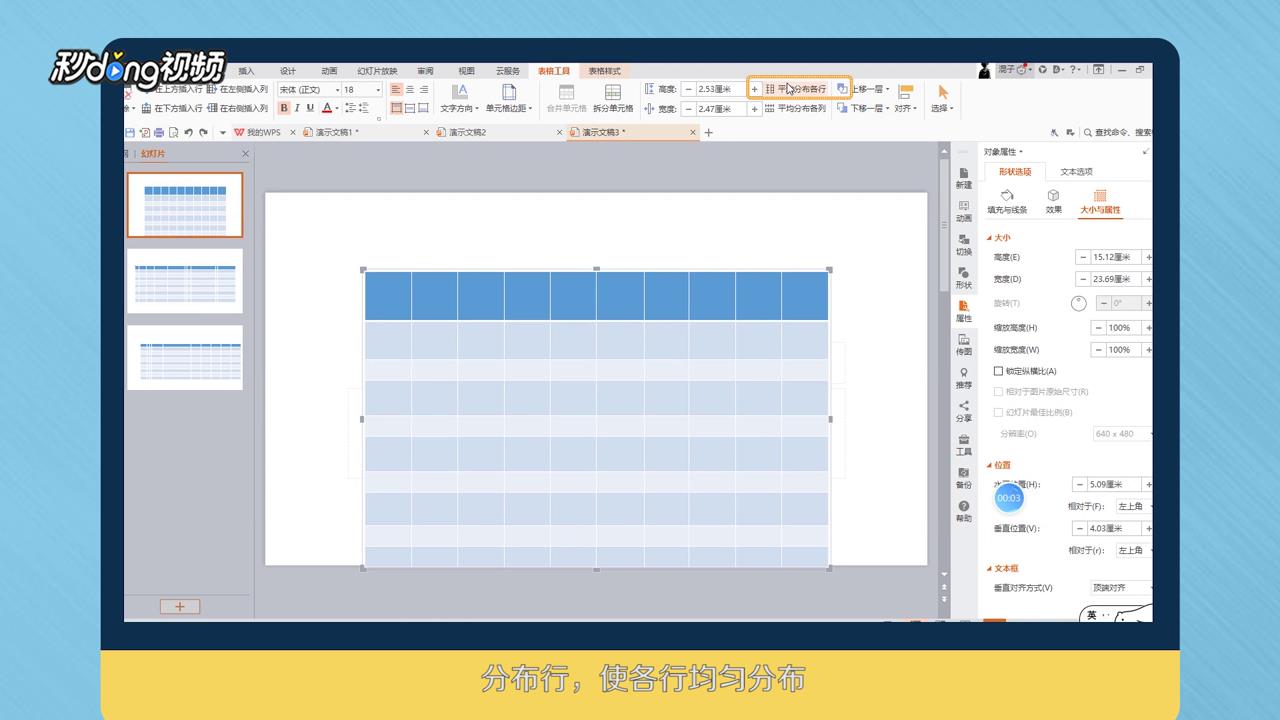Apply the red font color
The height and width of the screenshot is (720, 1280).
[x=326, y=108]
